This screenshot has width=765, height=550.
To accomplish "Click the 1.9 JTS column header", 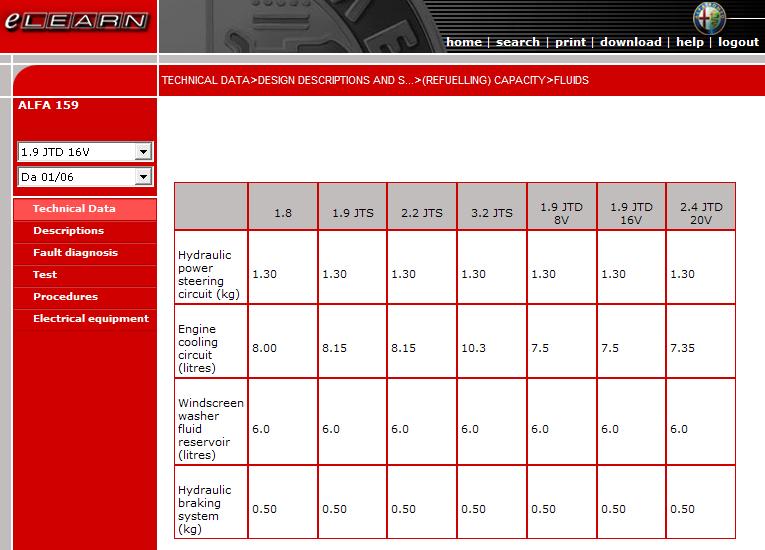I will pos(352,206).
